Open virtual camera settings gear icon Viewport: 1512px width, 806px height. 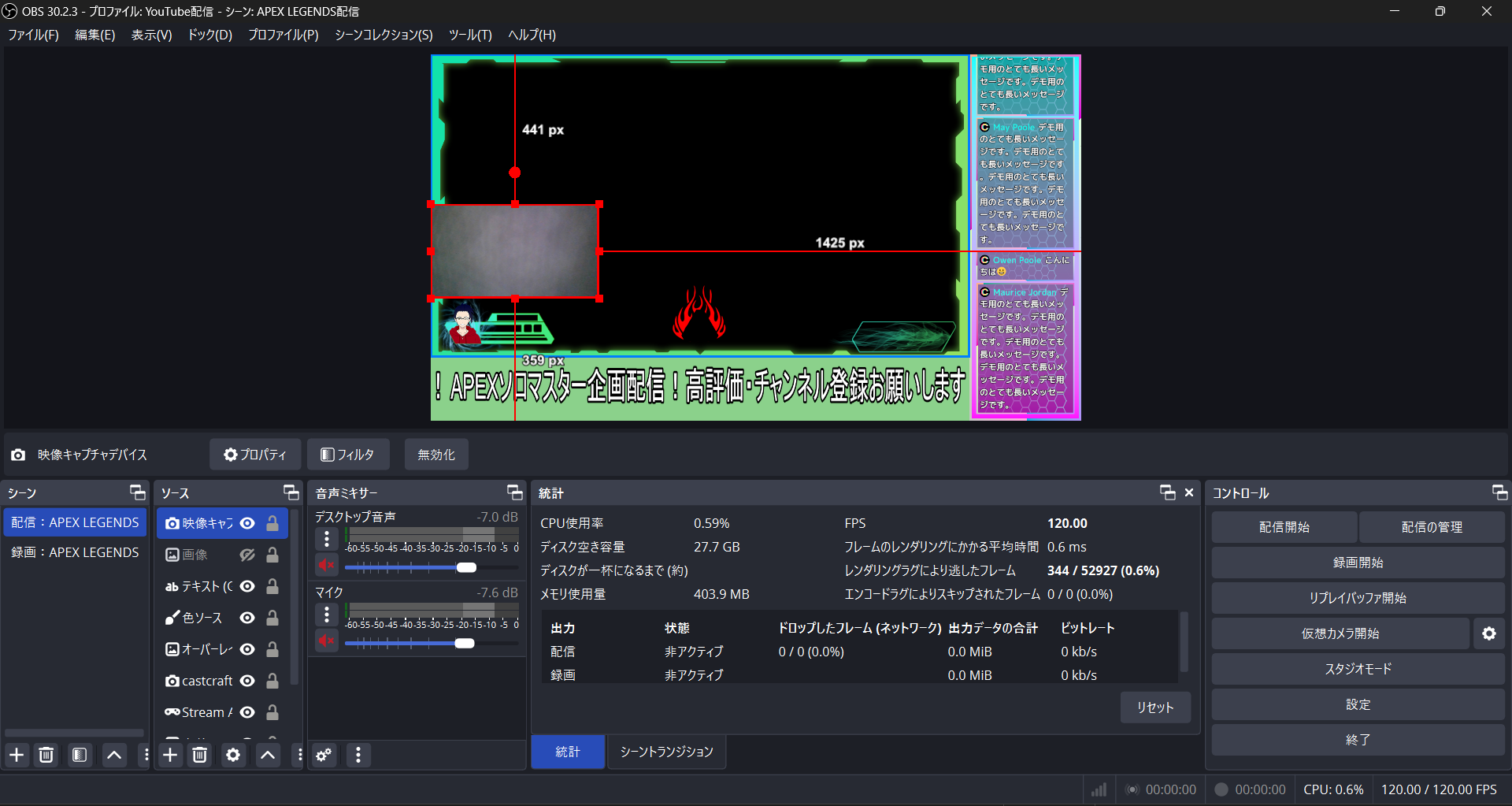click(1489, 633)
